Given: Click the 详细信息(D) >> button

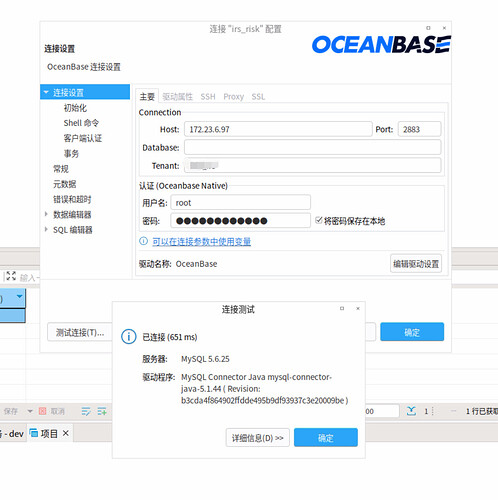Looking at the screenshot, I should [x=258, y=438].
